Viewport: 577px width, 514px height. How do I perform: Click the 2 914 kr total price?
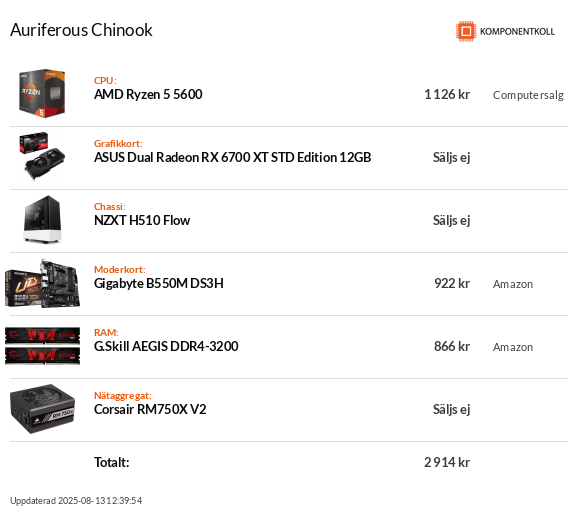pyautogui.click(x=447, y=462)
